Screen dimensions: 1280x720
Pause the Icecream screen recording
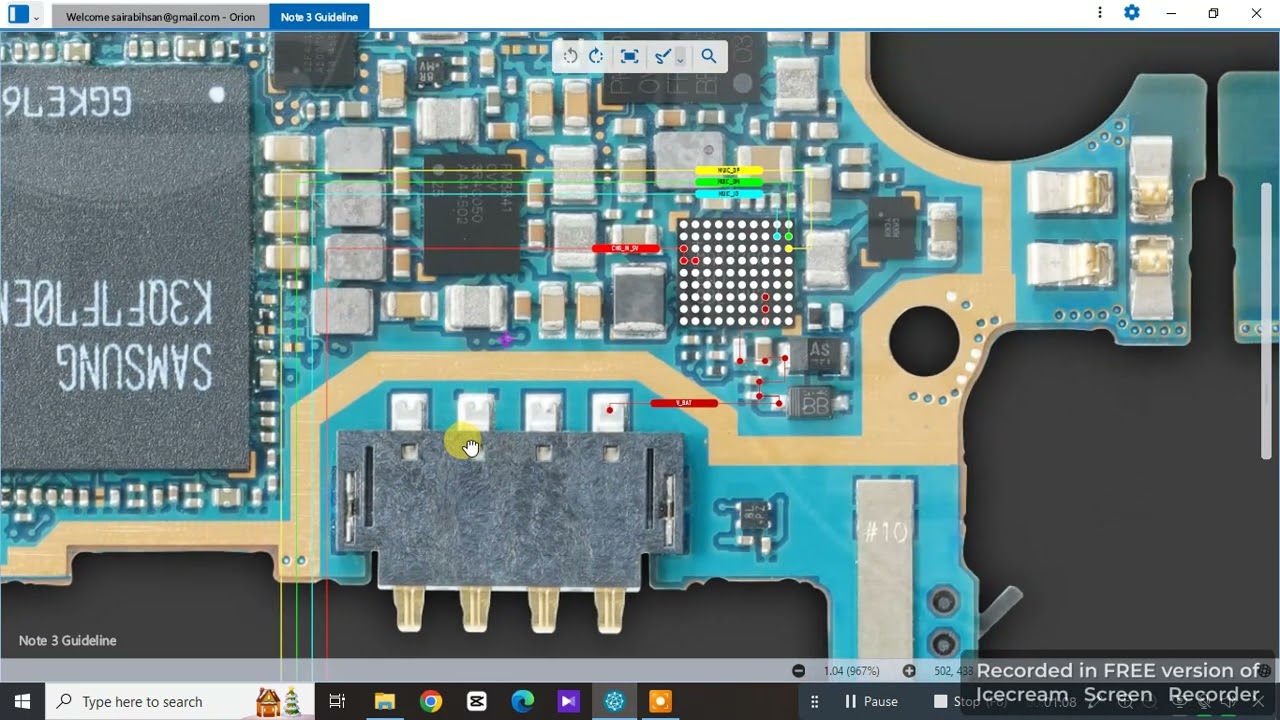pos(871,701)
